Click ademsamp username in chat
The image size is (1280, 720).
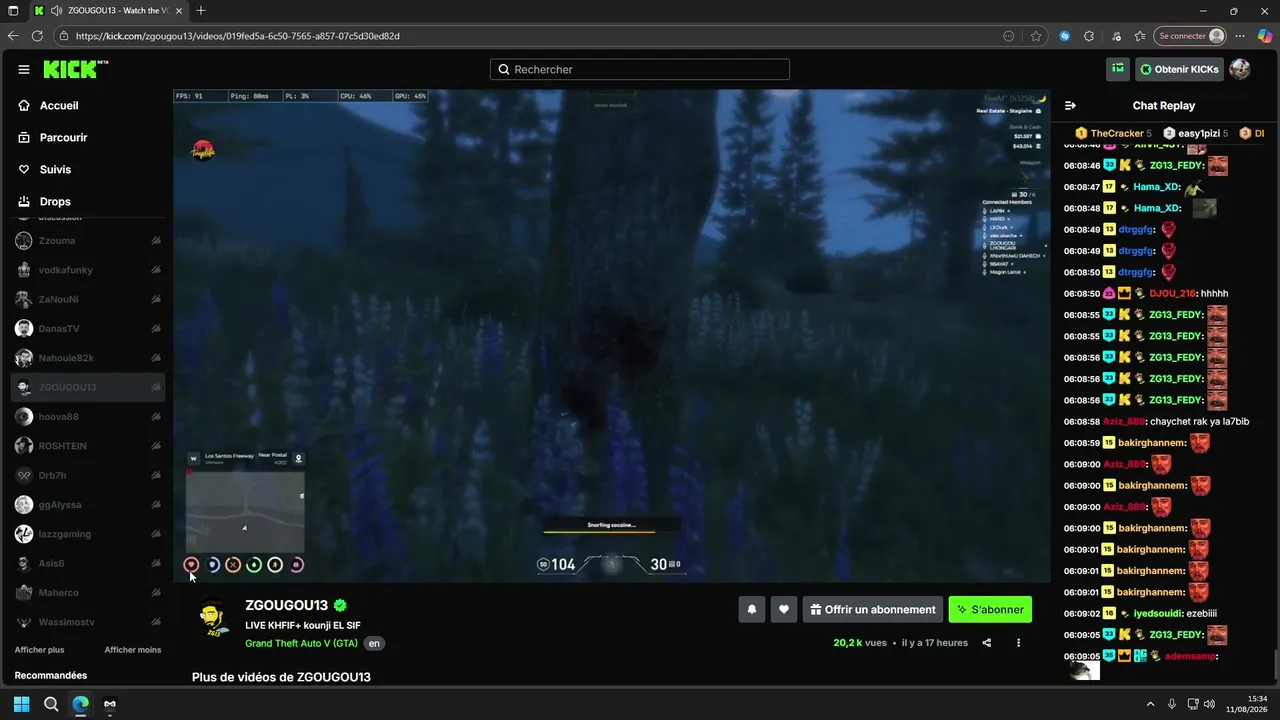pos(1190,657)
